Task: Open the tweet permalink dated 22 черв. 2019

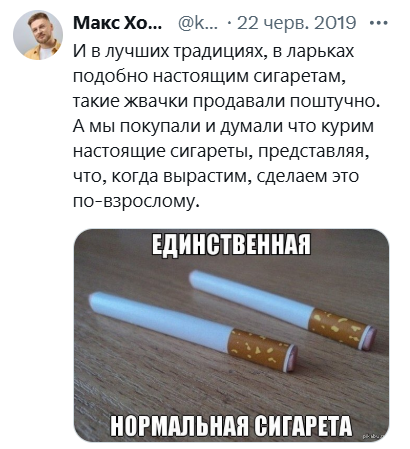Action: [297, 23]
